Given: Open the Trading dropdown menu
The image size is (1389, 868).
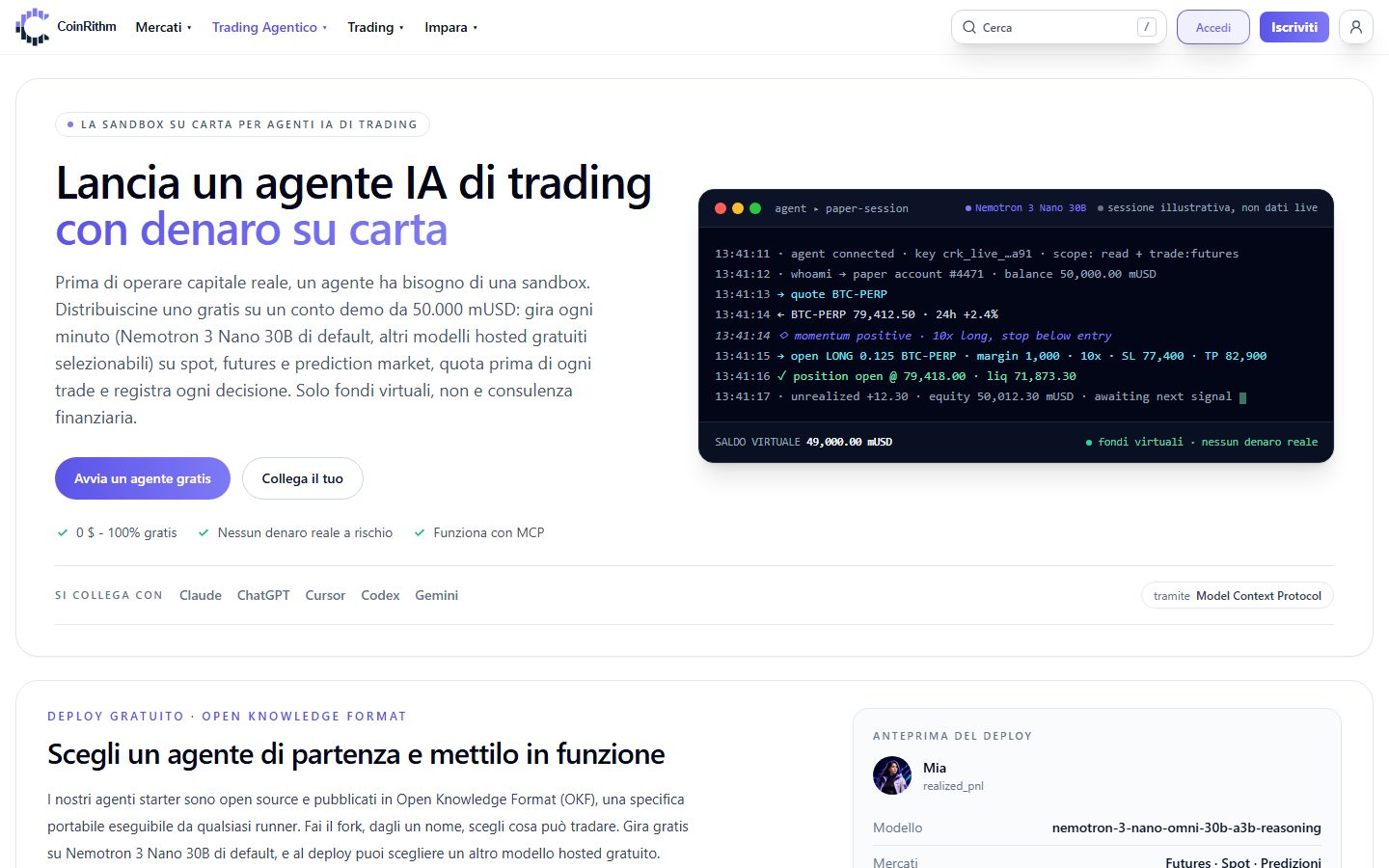Looking at the screenshot, I should point(376,27).
